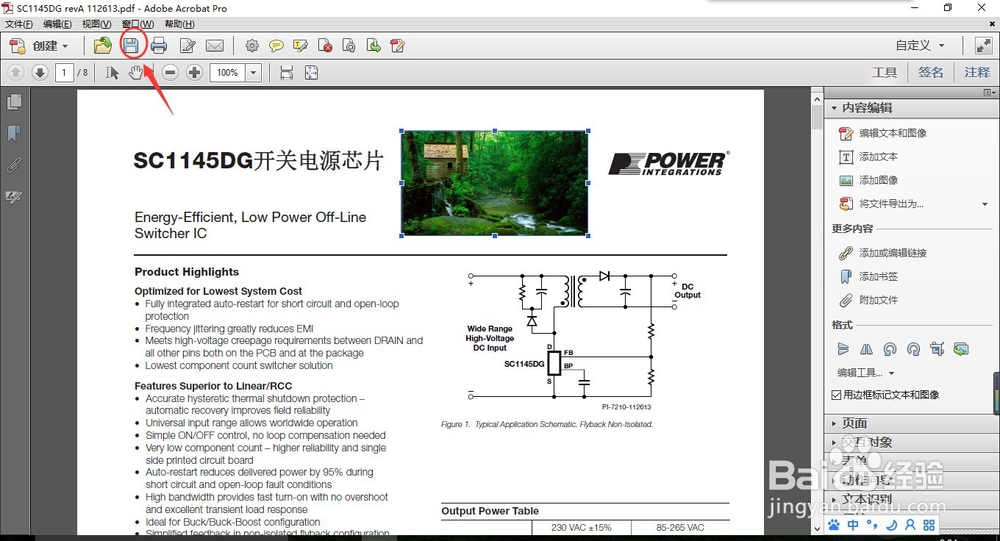The width and height of the screenshot is (1000, 541).
Task: Print the file using the printer icon
Action: (159, 46)
